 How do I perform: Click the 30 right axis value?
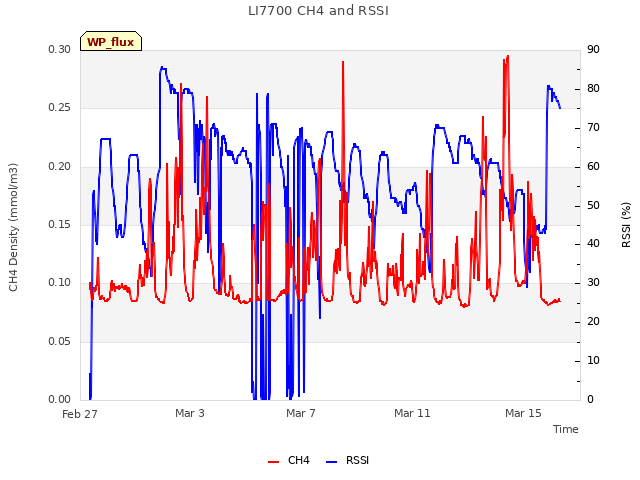[x=593, y=282]
